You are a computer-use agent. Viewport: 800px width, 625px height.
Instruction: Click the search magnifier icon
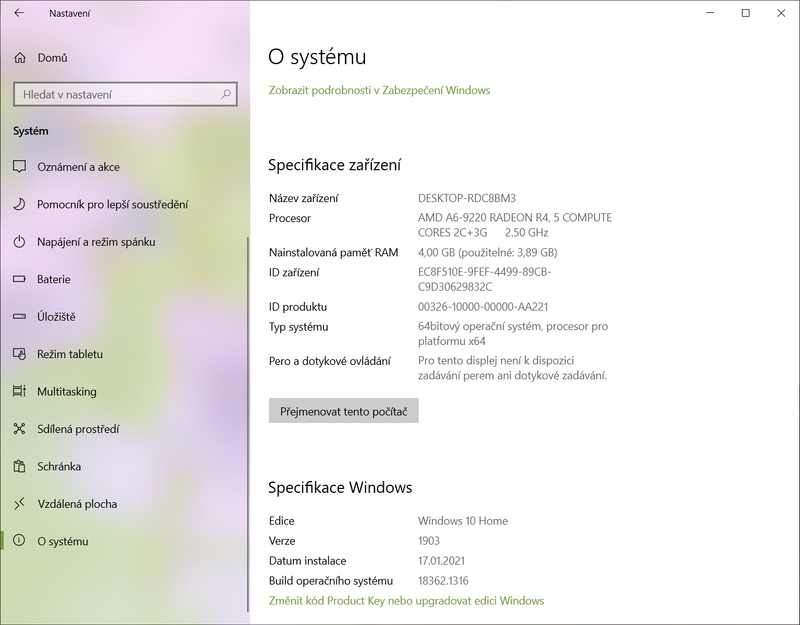226,94
